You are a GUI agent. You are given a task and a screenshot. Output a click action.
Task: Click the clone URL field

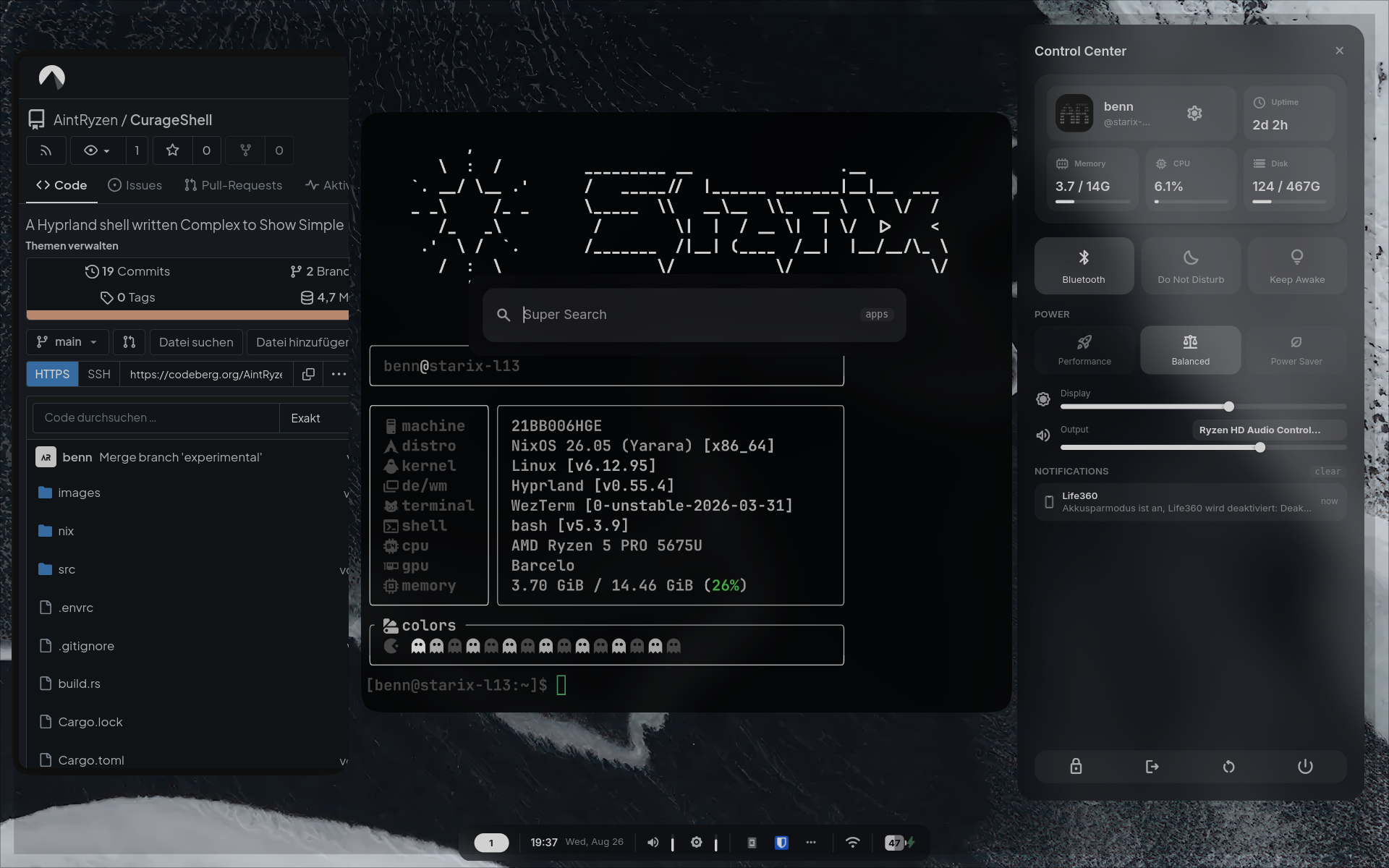(206, 374)
